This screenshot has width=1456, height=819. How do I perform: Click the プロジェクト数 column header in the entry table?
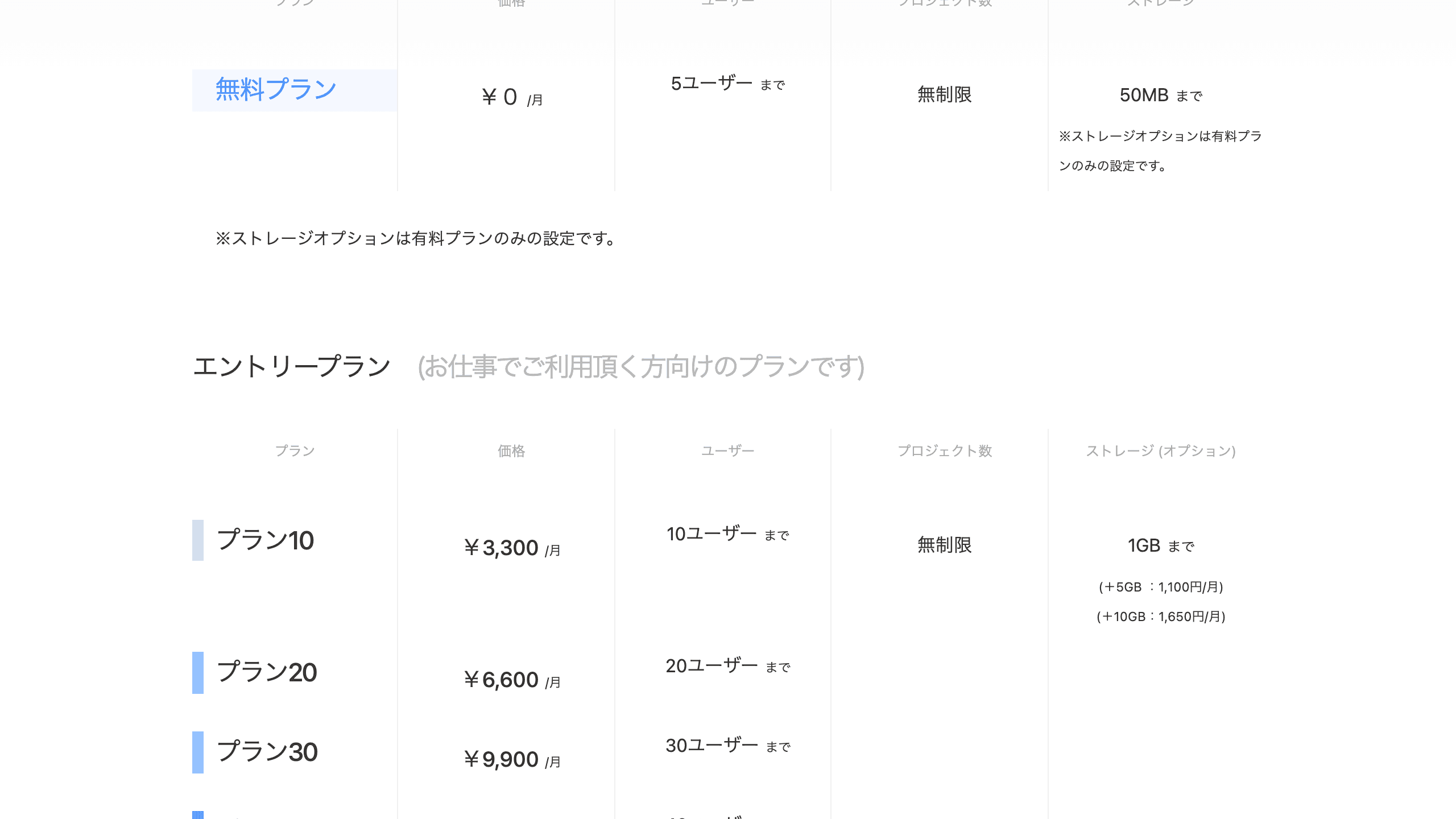[x=945, y=451]
